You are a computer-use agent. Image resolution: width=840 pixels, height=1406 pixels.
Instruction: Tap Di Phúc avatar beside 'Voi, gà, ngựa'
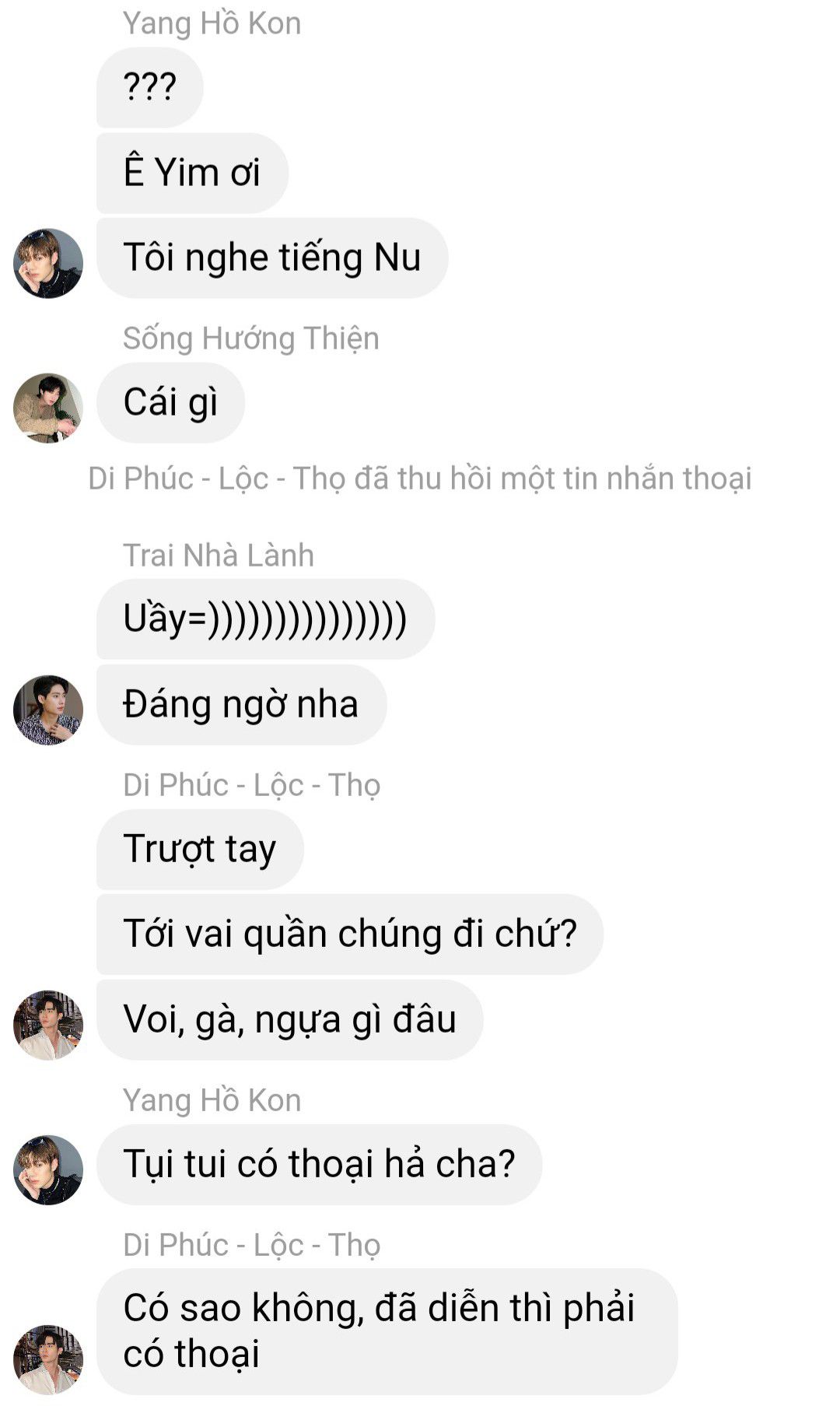(48, 1025)
